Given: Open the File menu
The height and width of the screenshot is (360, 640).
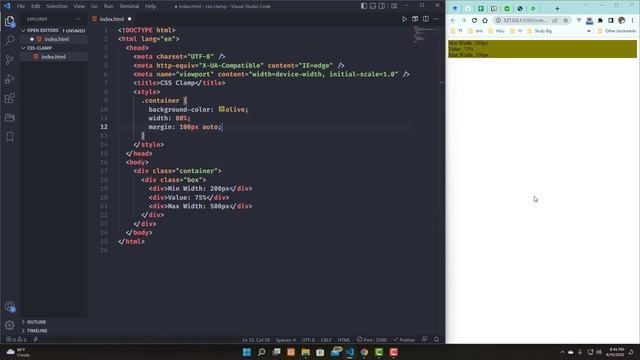Looking at the screenshot, I should [x=21, y=6].
